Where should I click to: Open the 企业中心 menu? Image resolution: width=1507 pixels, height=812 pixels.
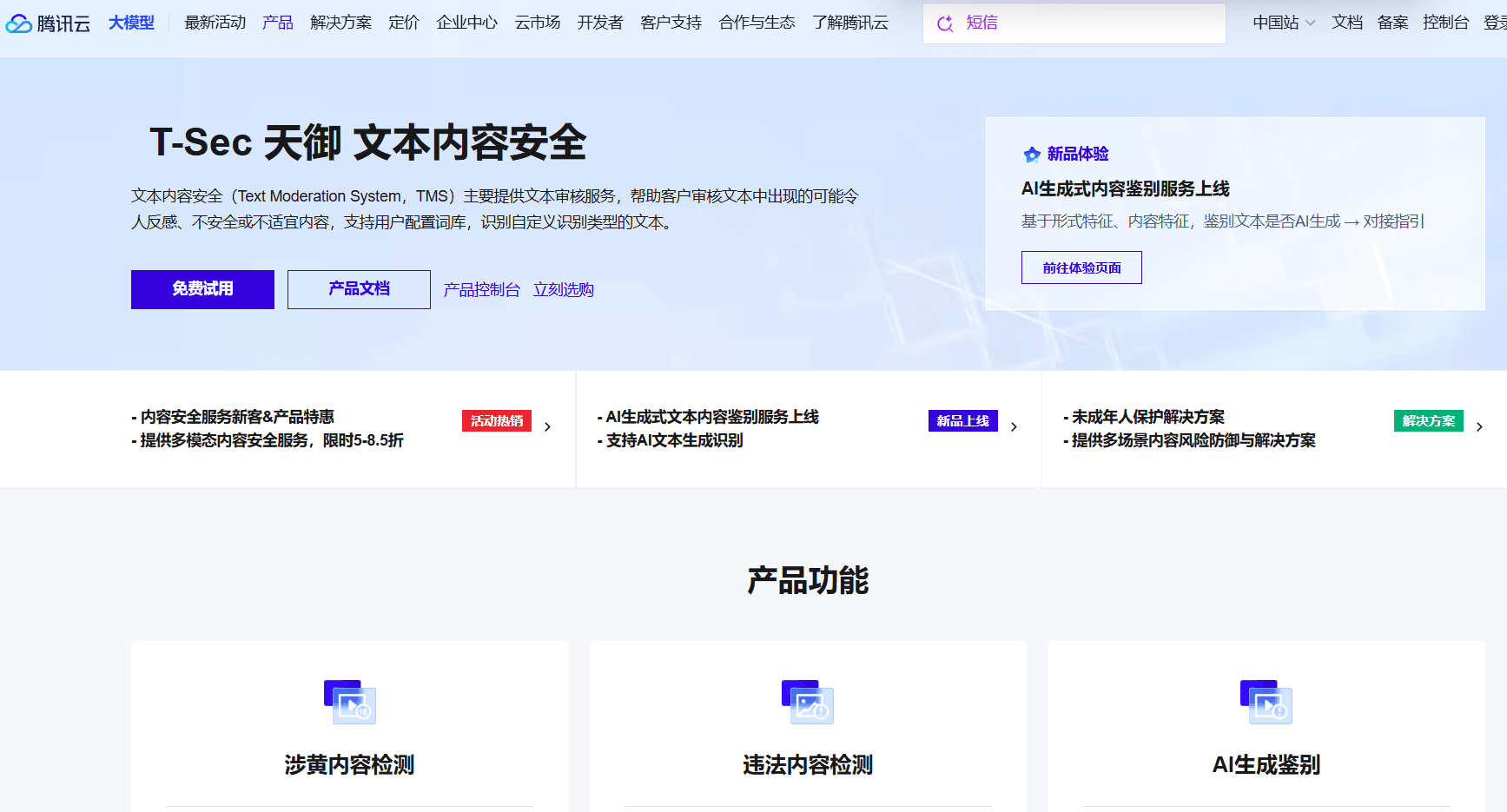467,23
